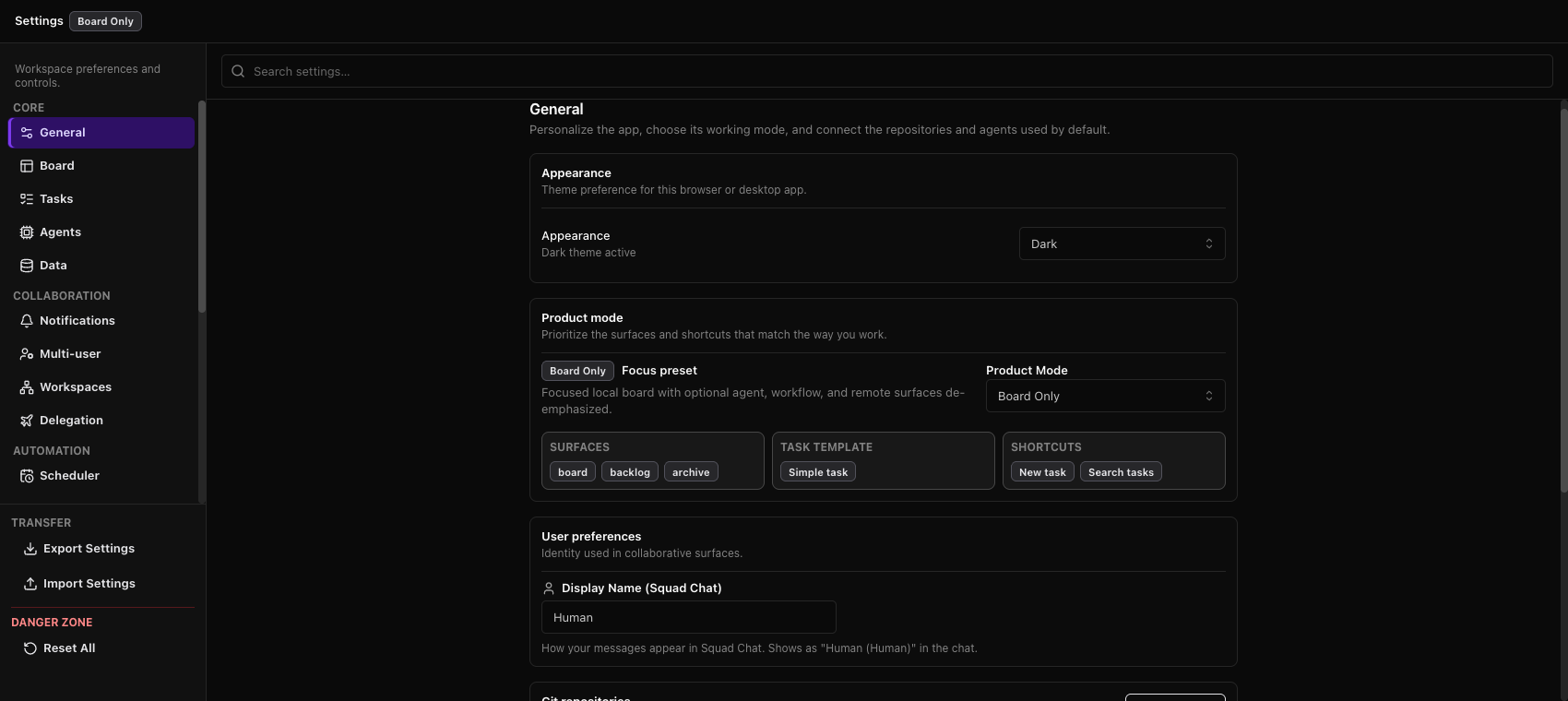Click the 'backlog' surface chip
Image resolution: width=1568 pixels, height=701 pixels.
pos(630,472)
